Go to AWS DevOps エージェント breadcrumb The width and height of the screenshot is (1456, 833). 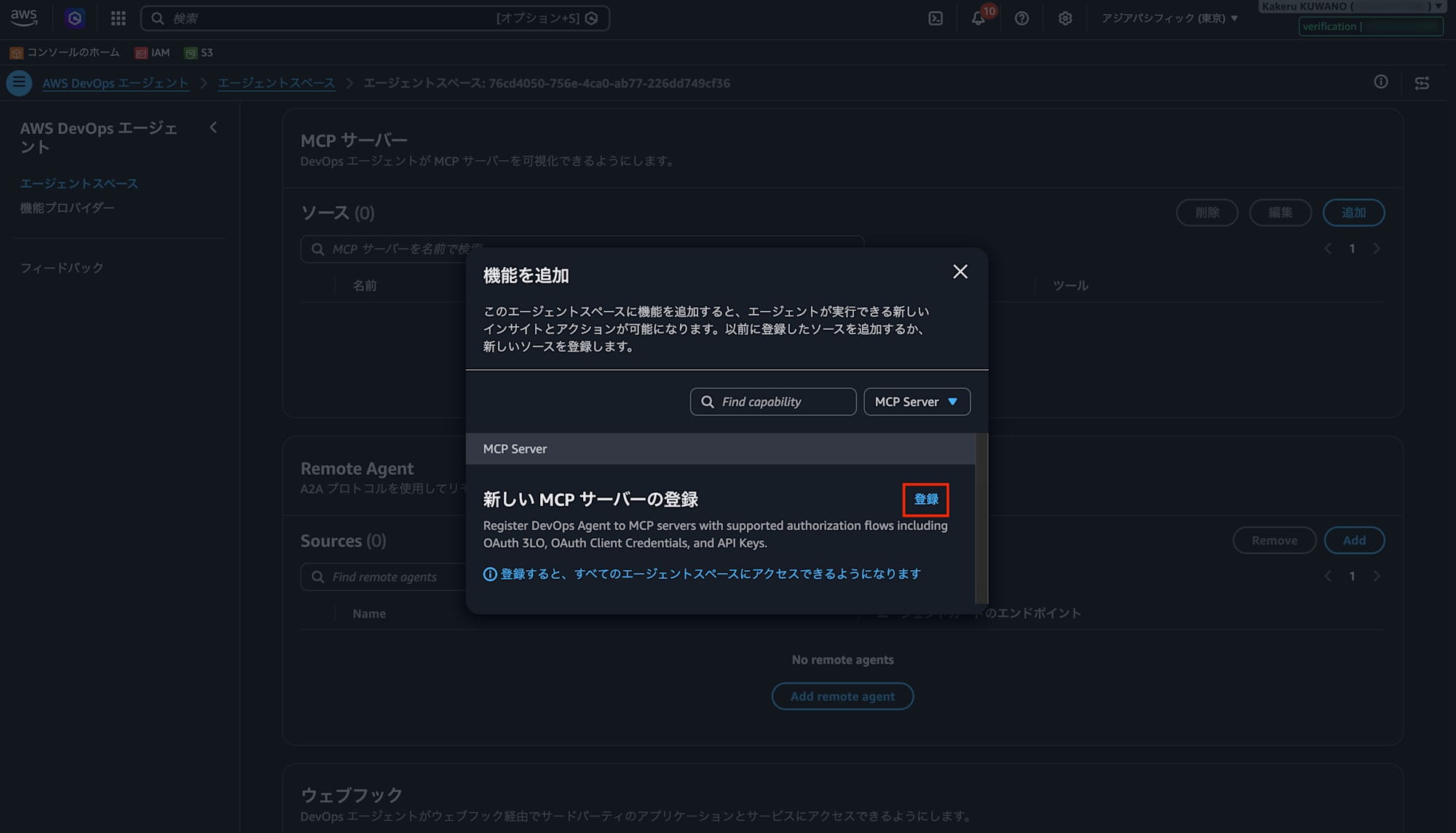(x=116, y=83)
